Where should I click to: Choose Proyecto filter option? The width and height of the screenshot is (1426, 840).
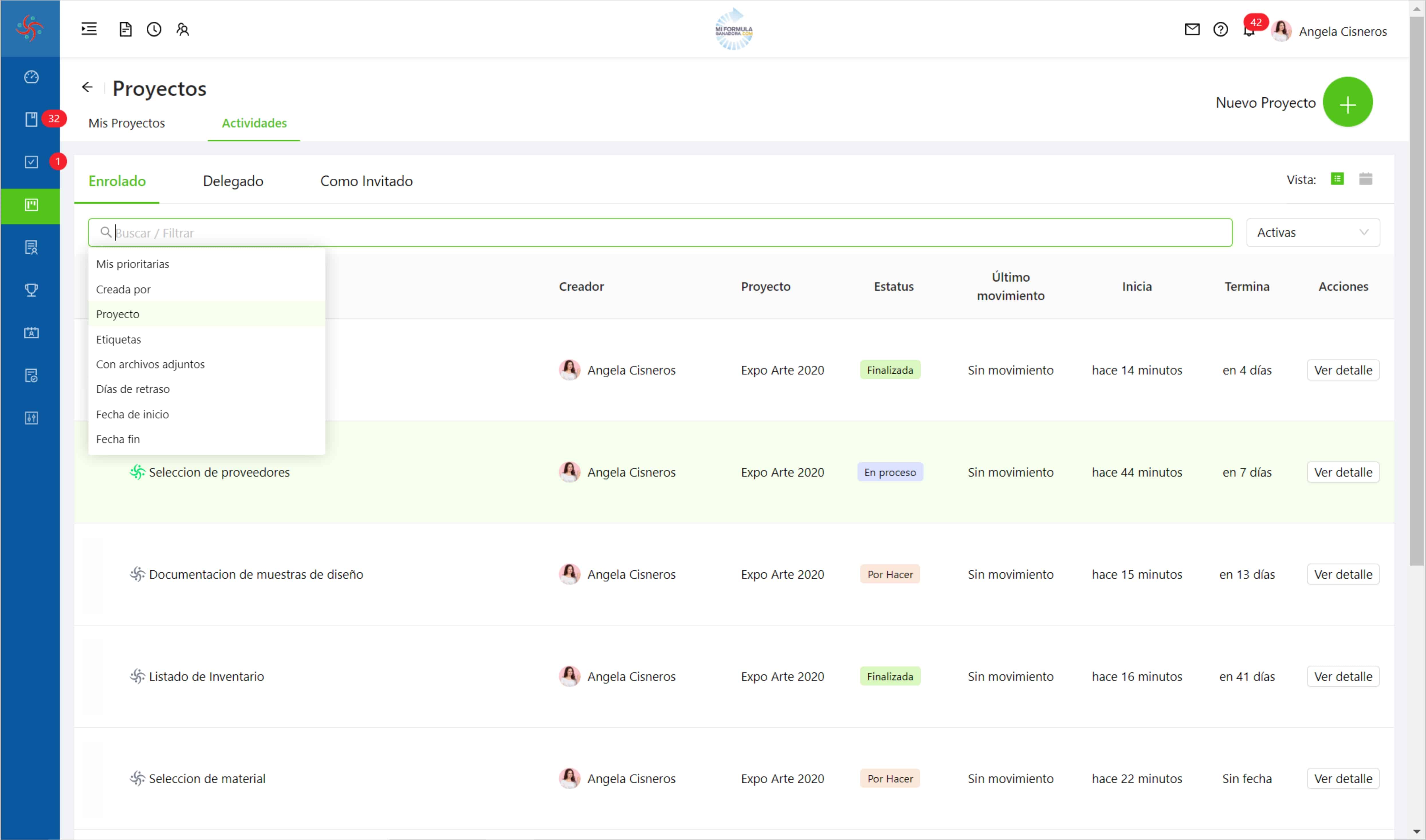coord(207,314)
